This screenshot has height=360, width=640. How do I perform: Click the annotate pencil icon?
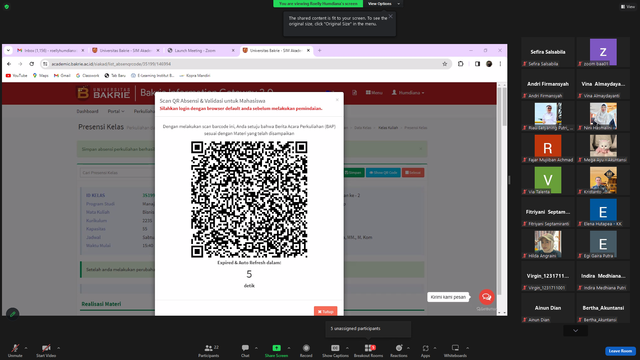tap(13, 314)
